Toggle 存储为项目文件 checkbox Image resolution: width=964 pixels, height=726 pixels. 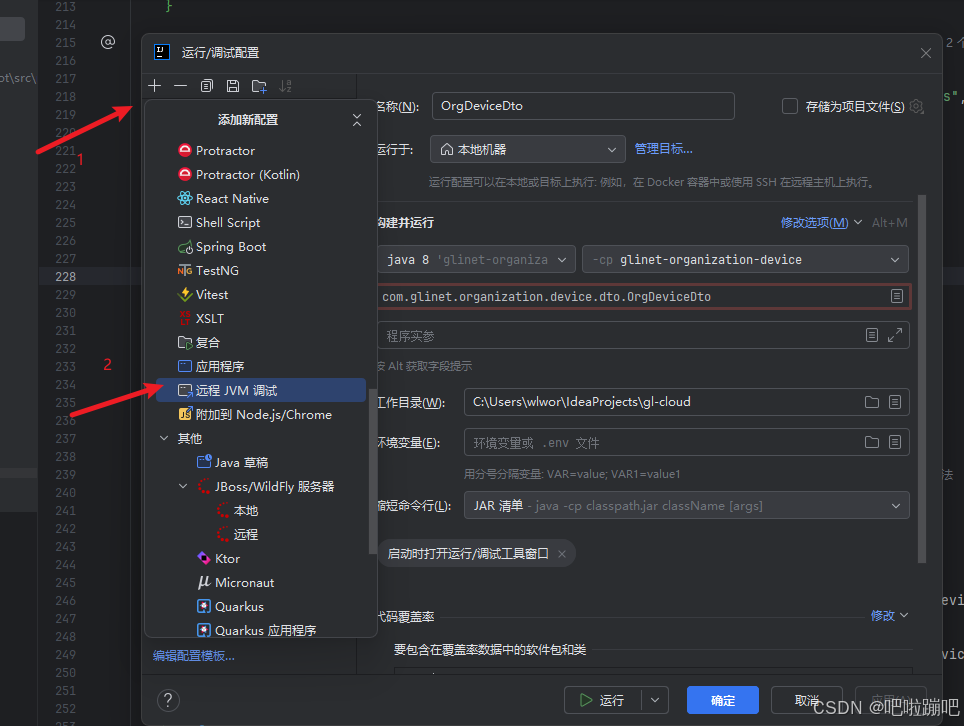pos(790,106)
